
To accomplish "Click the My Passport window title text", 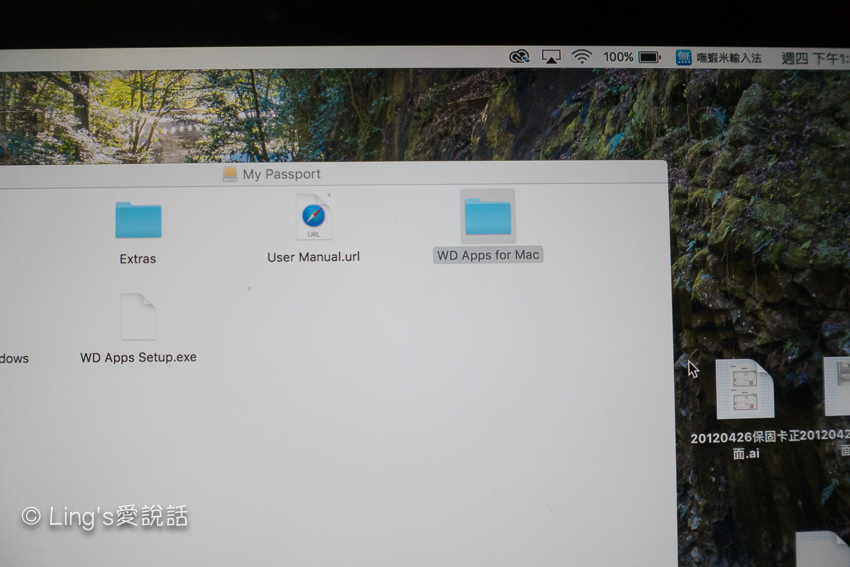I will click(282, 174).
